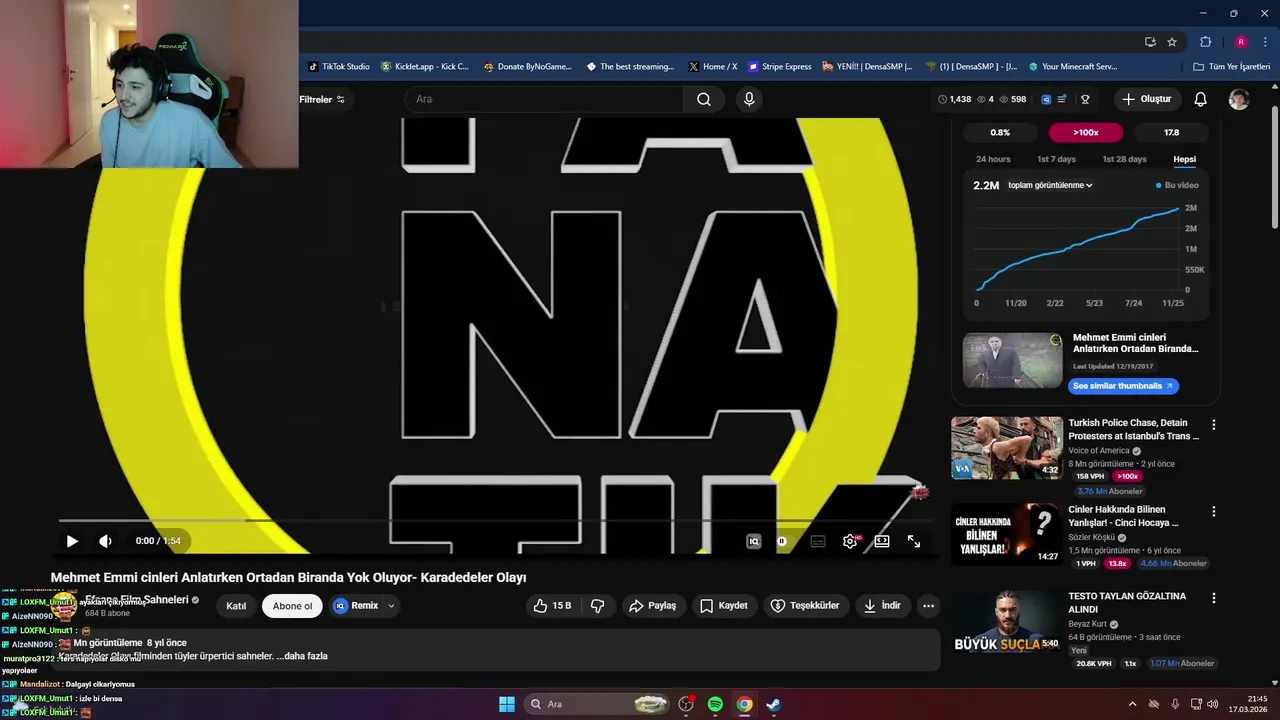Open the Stripe Express bookmark
The image size is (1280, 720).
[x=780, y=67]
